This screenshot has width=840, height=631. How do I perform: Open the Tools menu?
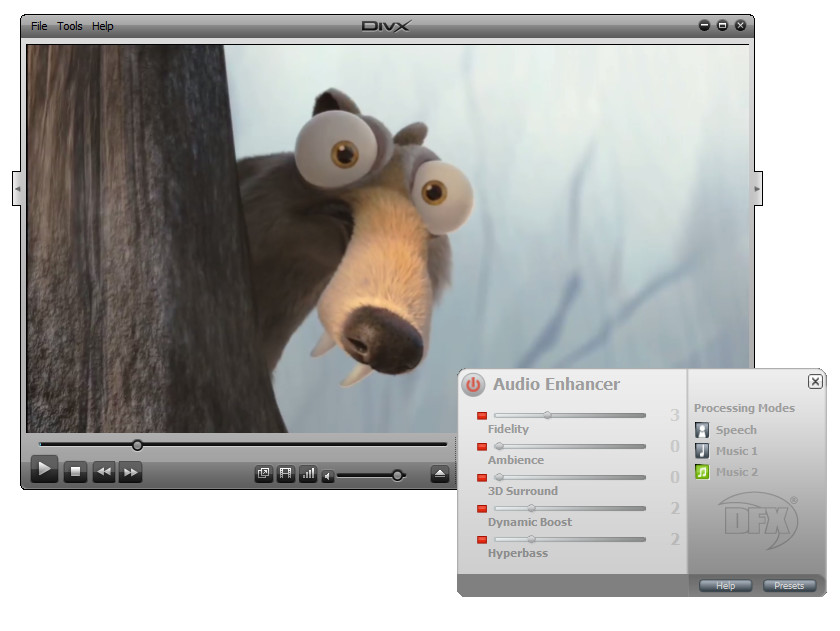(x=70, y=26)
